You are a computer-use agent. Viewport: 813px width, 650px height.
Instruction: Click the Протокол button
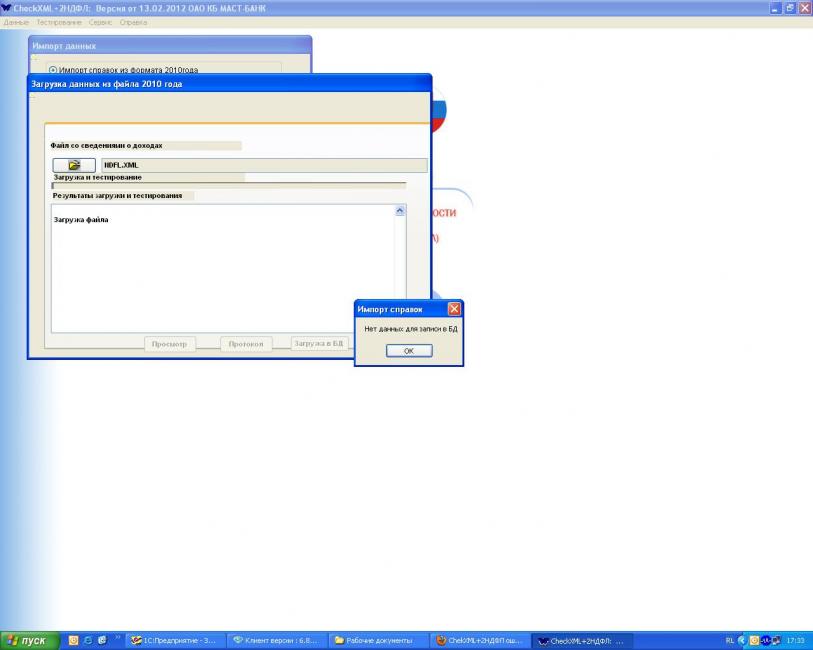click(245, 344)
